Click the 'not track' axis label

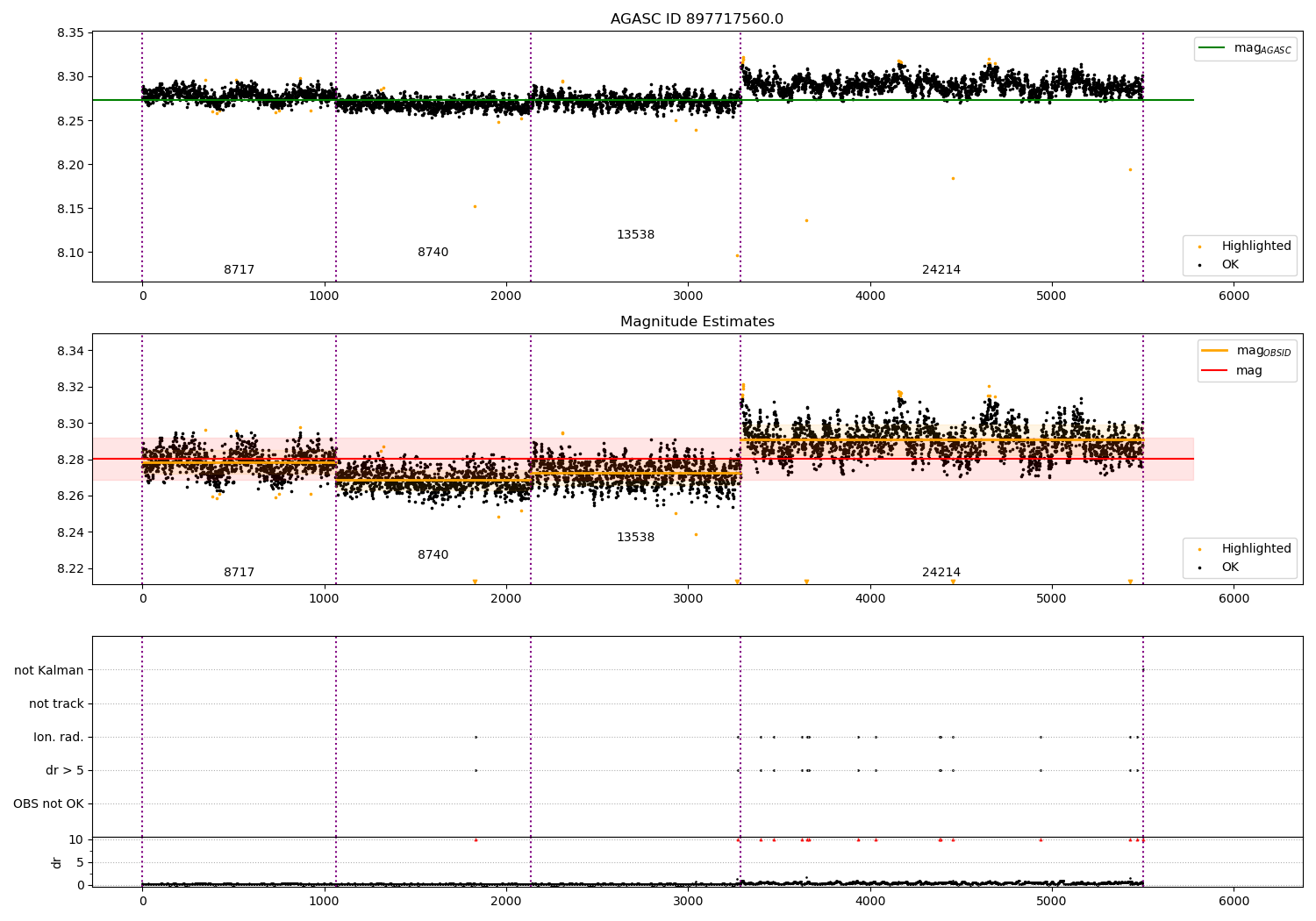click(x=56, y=703)
